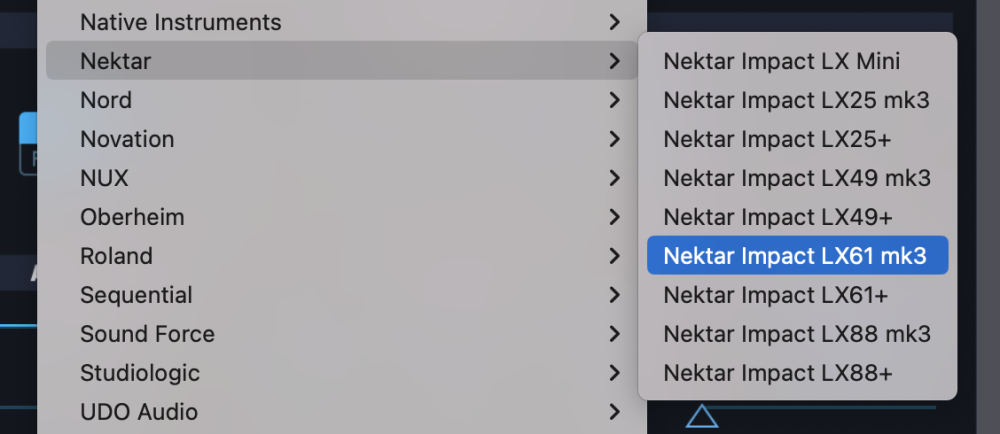Open the Nord submenu

pos(106,100)
